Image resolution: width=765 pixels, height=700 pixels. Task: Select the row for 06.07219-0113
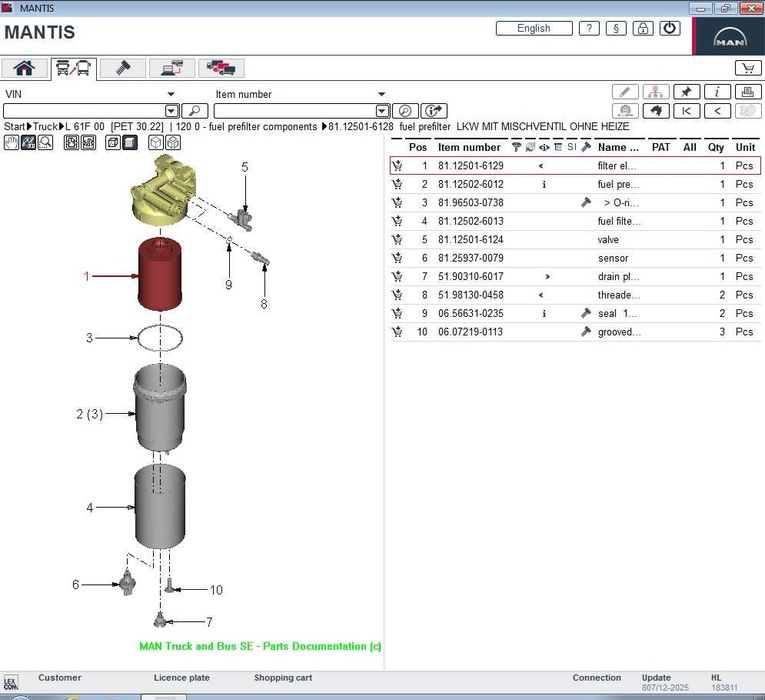tap(575, 332)
